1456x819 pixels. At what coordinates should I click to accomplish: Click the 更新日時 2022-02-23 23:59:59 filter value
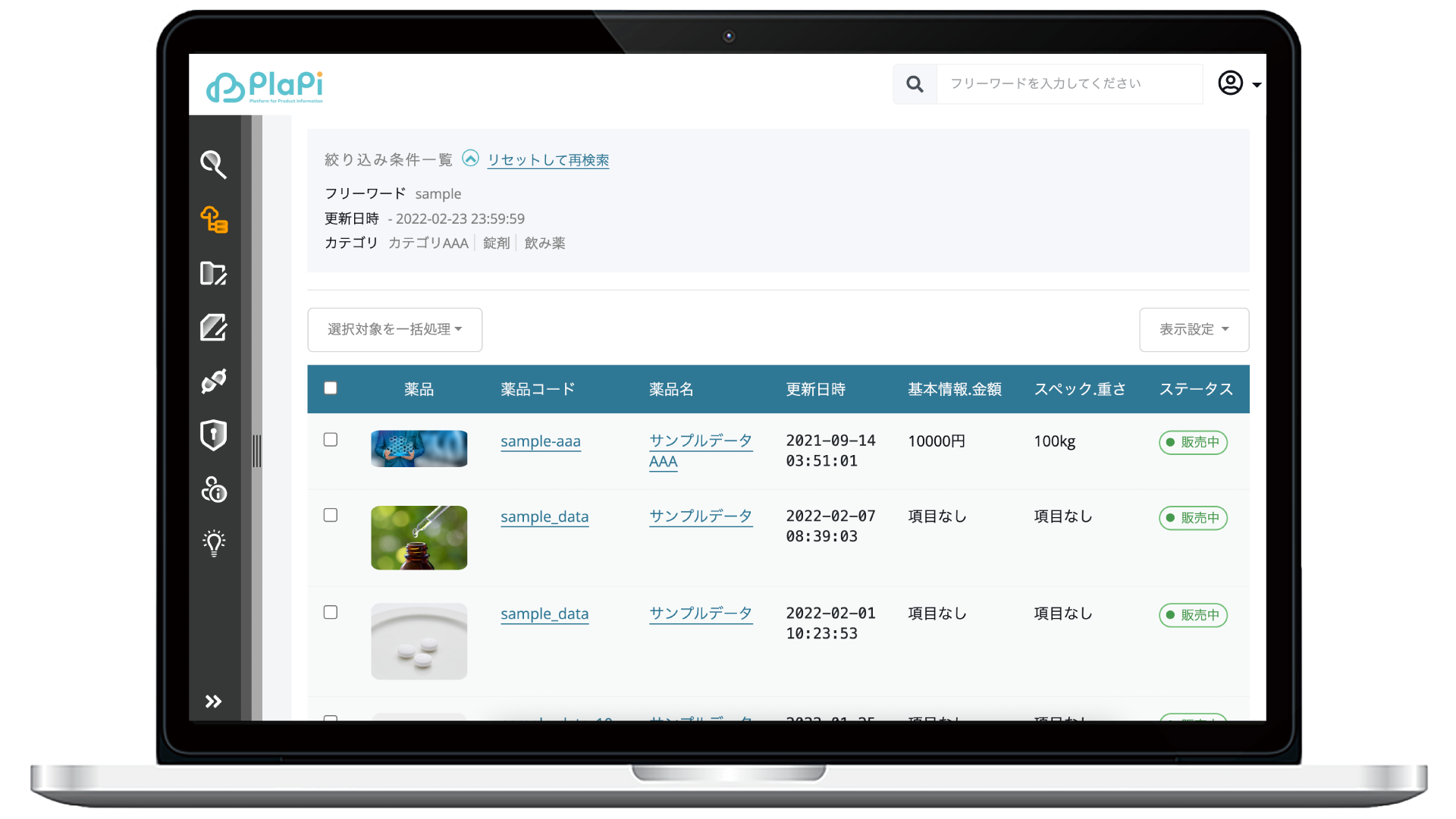coord(457,219)
